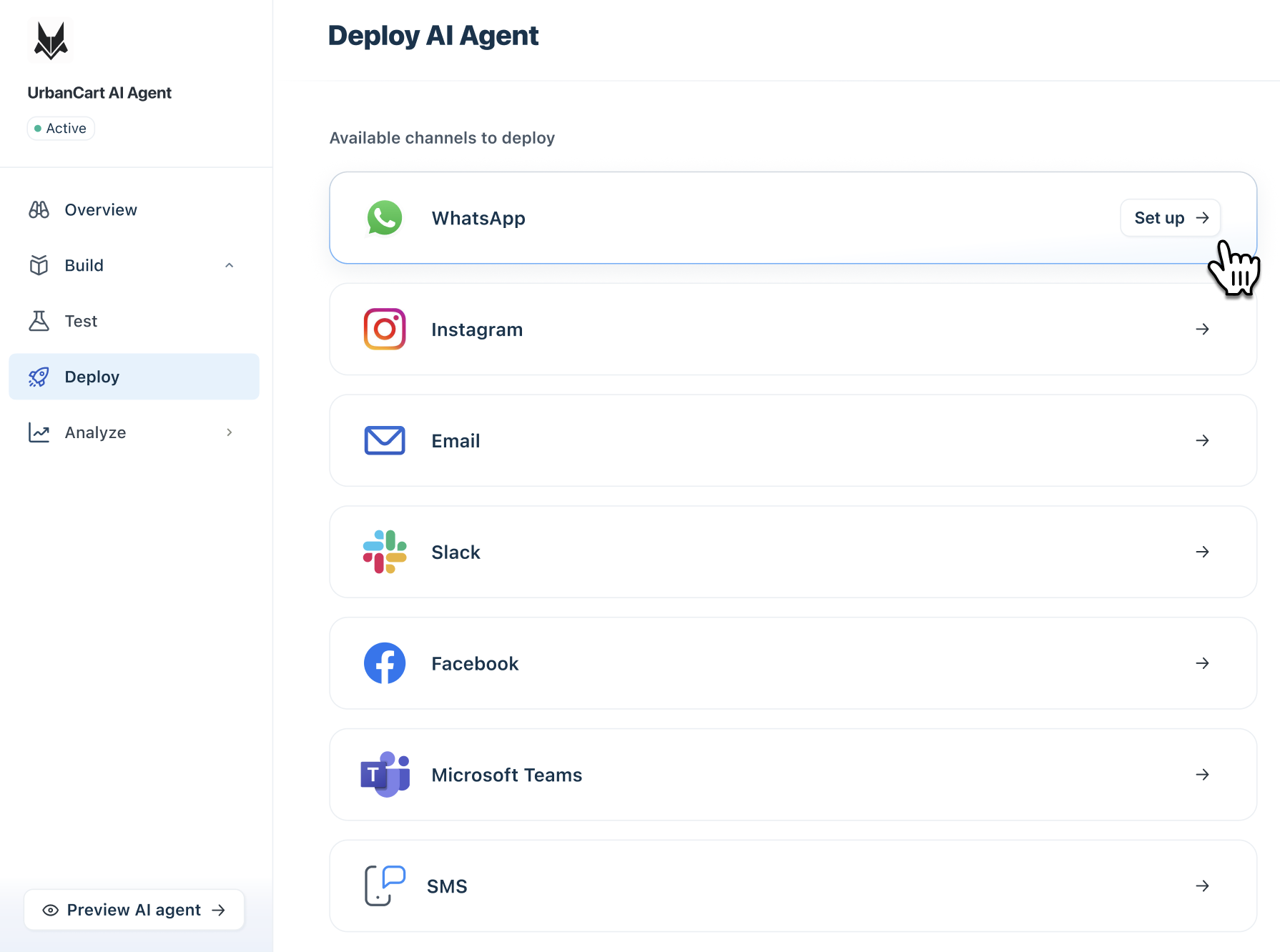
Task: Click the Instagram logo icon
Action: pyautogui.click(x=385, y=329)
